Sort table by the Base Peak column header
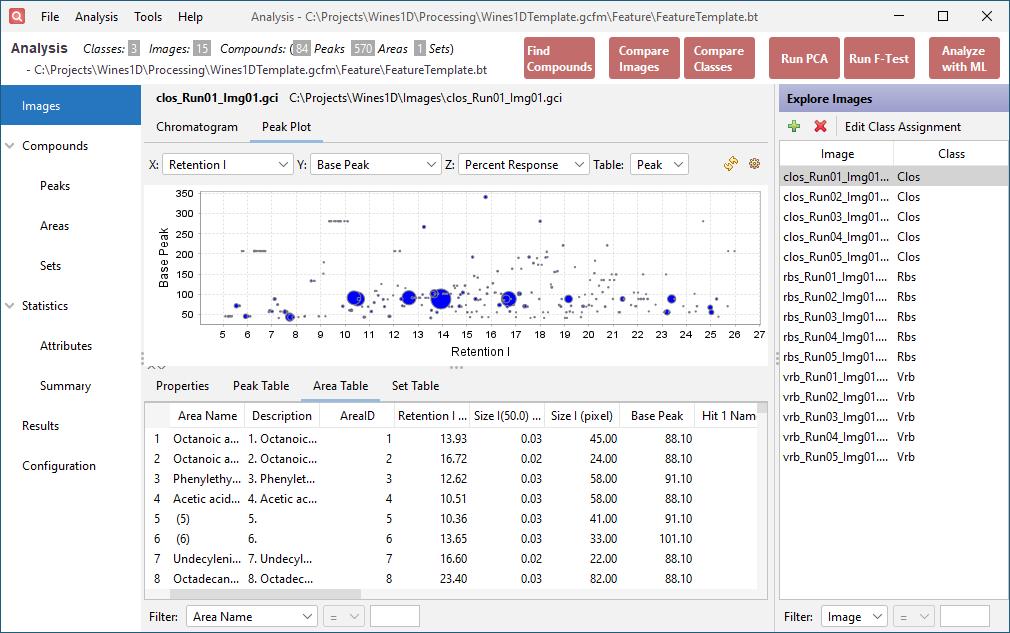 [656, 416]
